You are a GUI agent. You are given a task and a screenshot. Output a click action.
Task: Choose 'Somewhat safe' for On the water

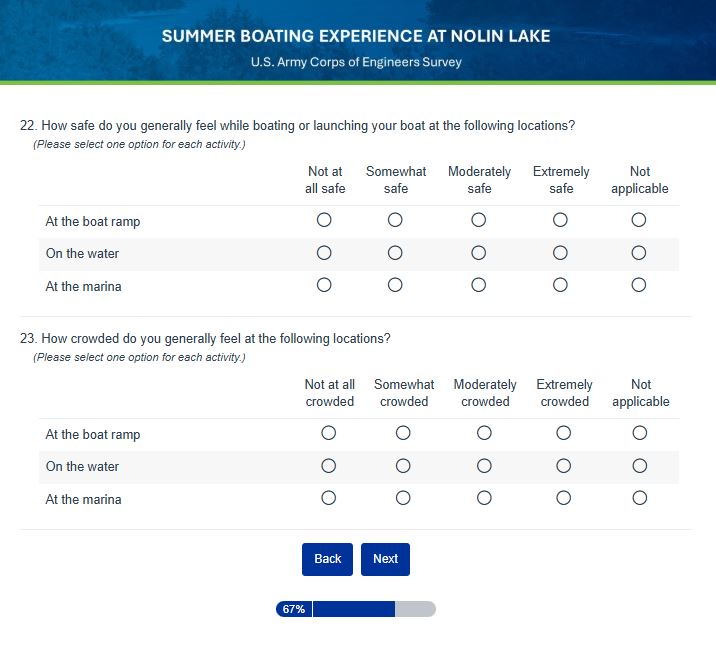pyautogui.click(x=395, y=253)
